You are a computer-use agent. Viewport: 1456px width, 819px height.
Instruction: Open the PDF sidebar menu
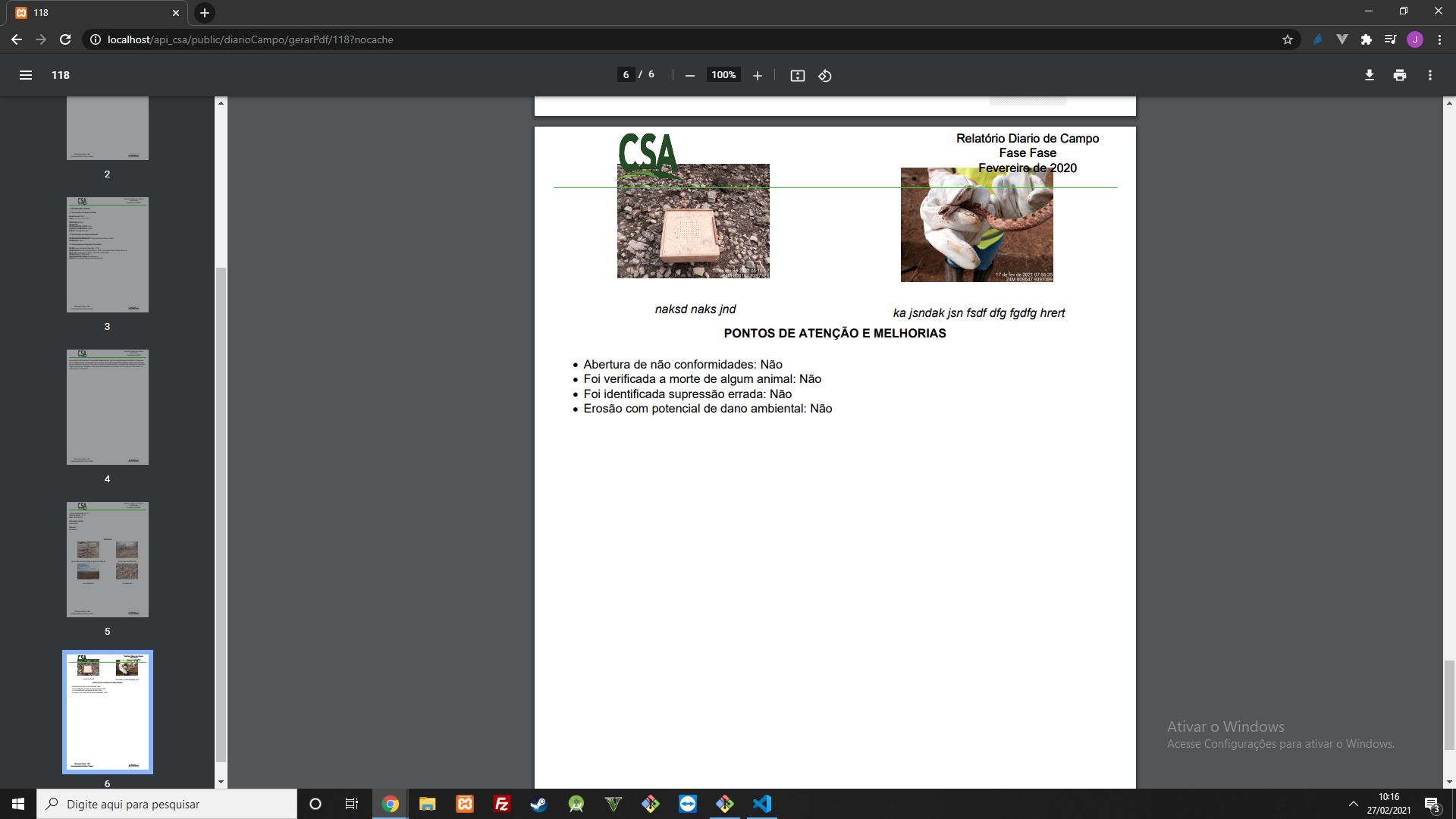26,75
